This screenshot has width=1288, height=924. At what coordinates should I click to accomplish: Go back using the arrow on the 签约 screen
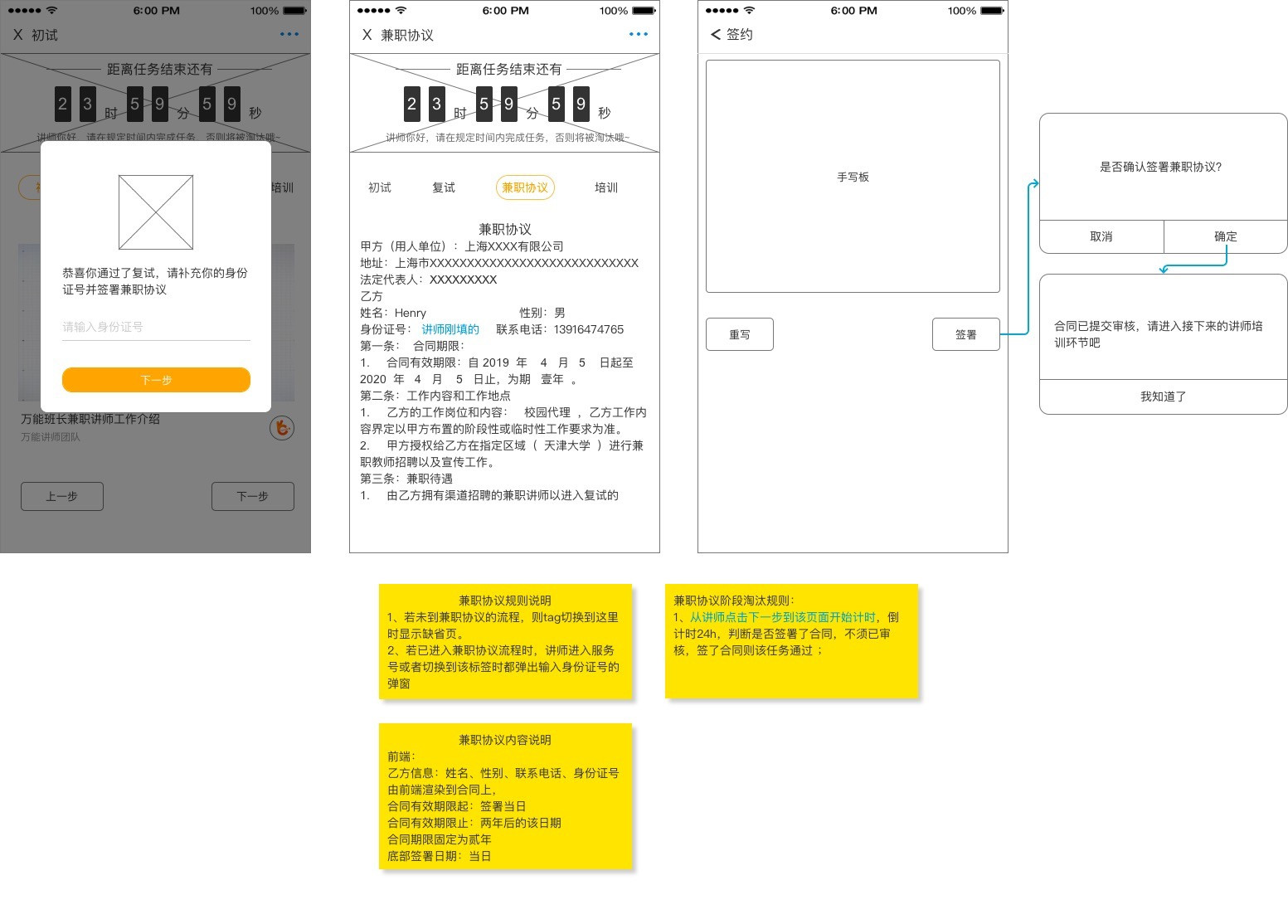coord(716,34)
